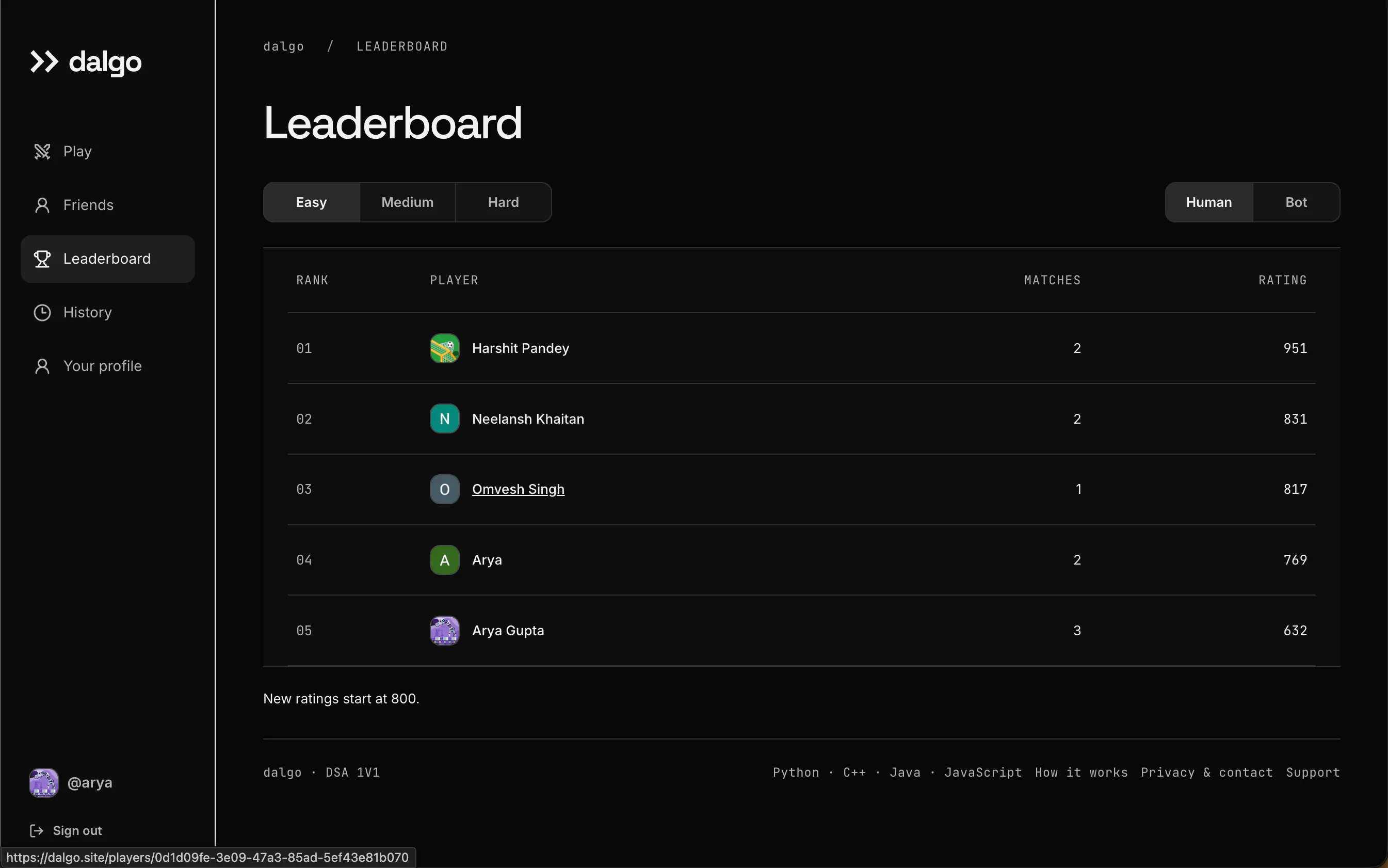This screenshot has width=1388, height=868.
Task: Switch to the Medium difficulty tab
Action: point(408,202)
